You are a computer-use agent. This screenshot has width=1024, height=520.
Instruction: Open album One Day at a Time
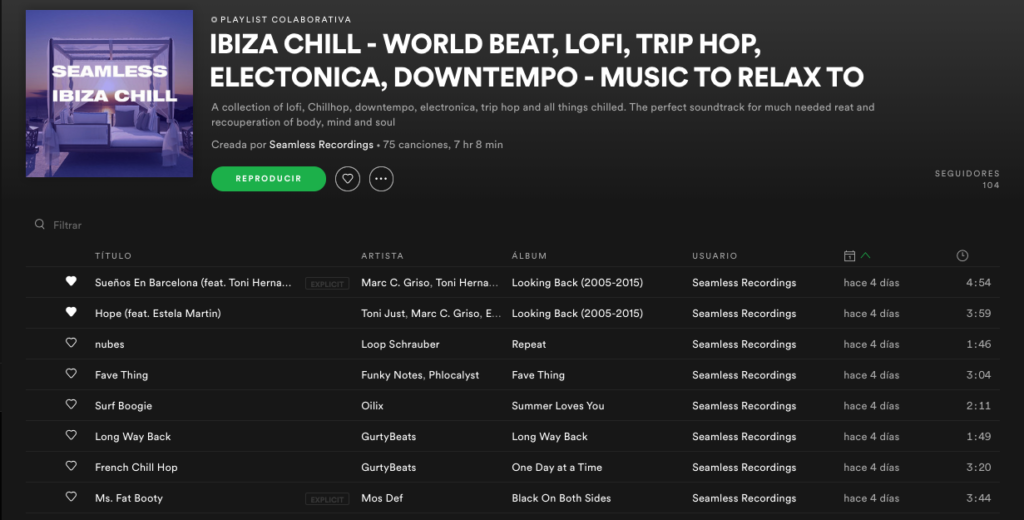(x=556, y=467)
